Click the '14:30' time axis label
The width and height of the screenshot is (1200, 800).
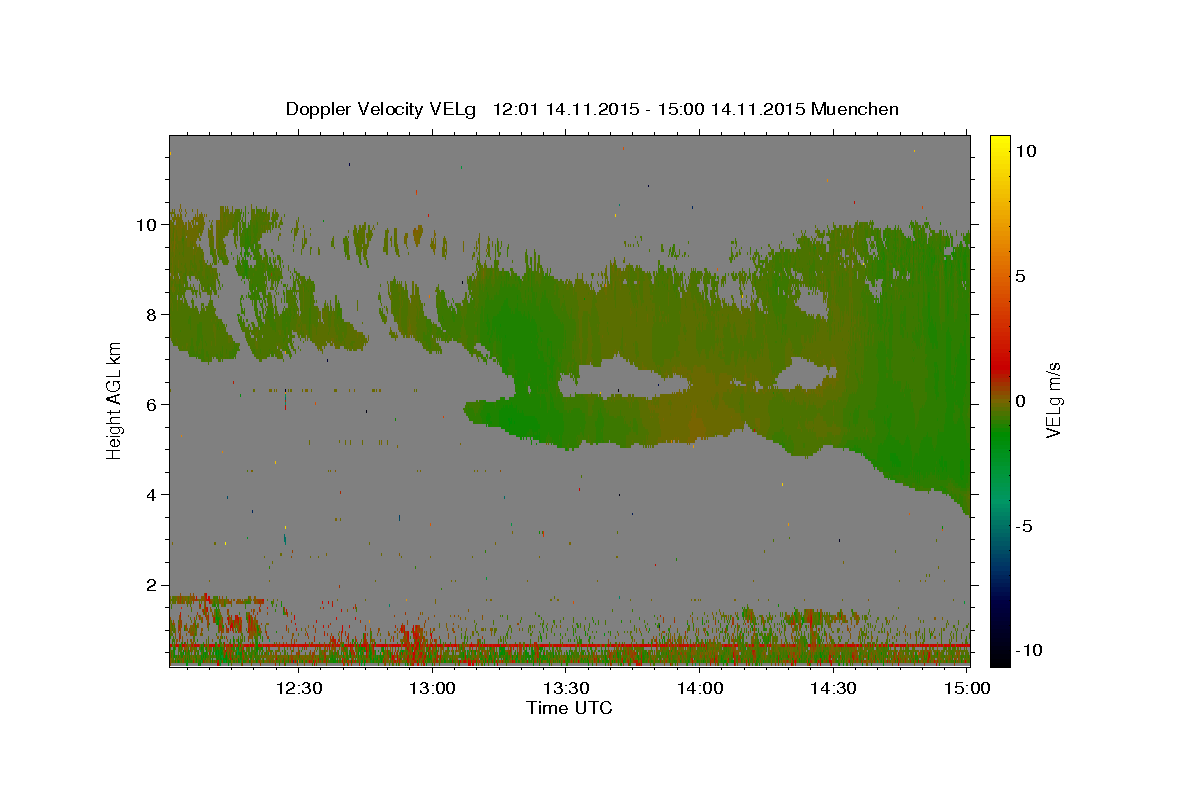pyautogui.click(x=833, y=688)
